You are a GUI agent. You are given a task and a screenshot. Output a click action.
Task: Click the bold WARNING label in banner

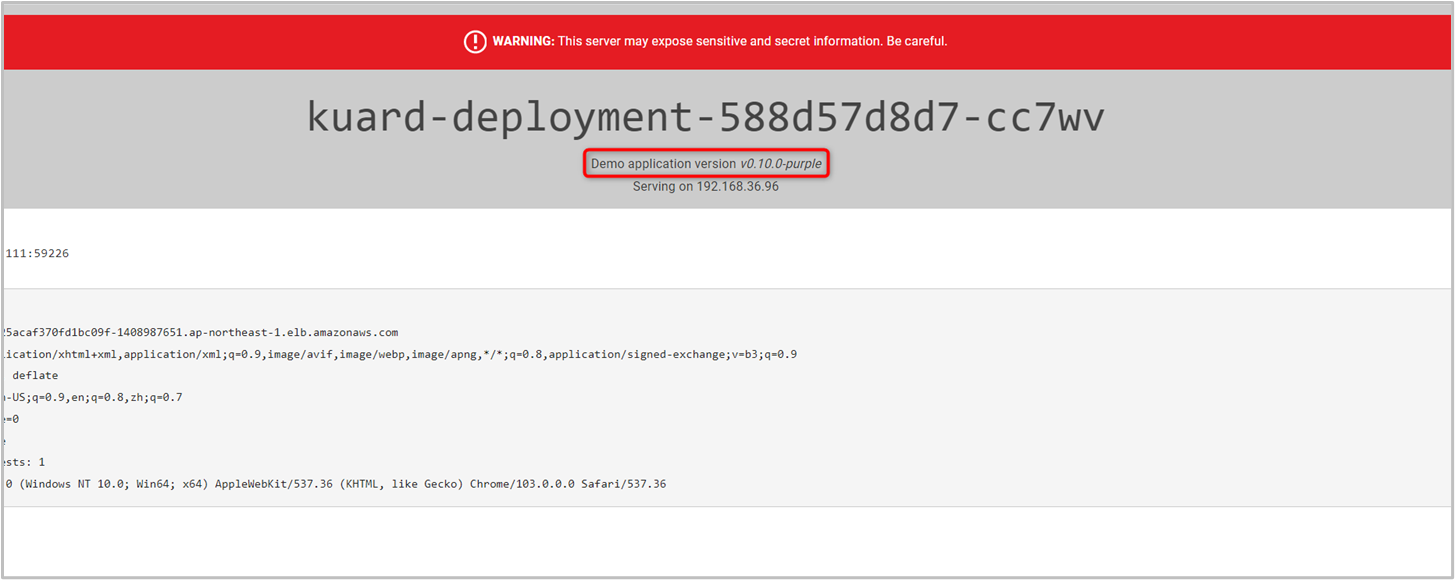click(x=523, y=42)
